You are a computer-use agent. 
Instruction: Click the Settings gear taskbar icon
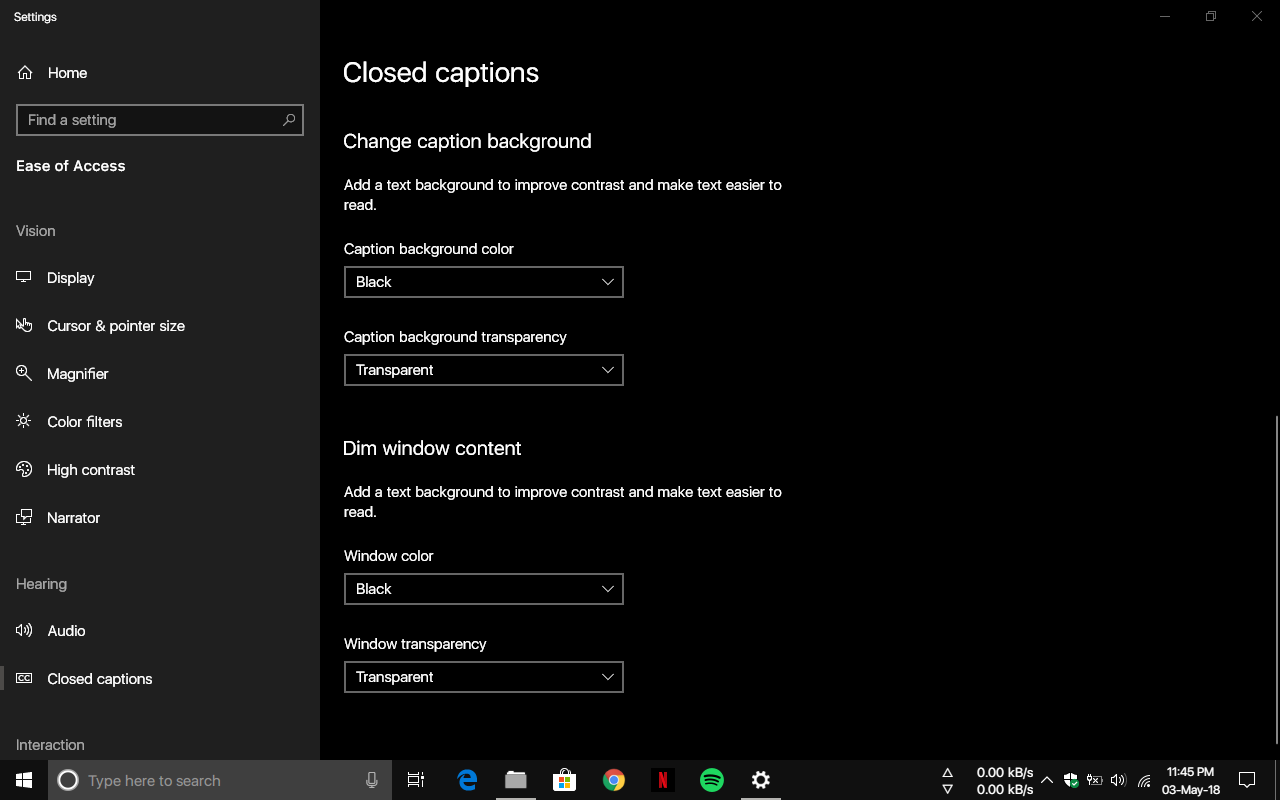pos(761,780)
